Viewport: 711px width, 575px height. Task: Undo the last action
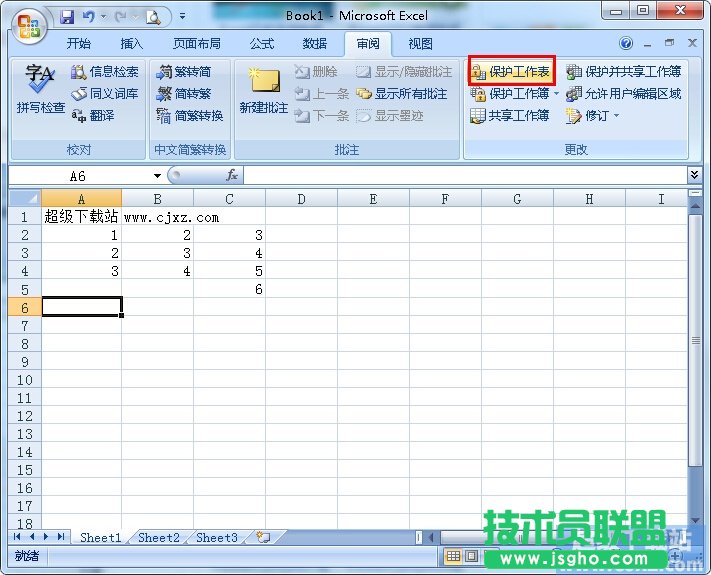(88, 17)
